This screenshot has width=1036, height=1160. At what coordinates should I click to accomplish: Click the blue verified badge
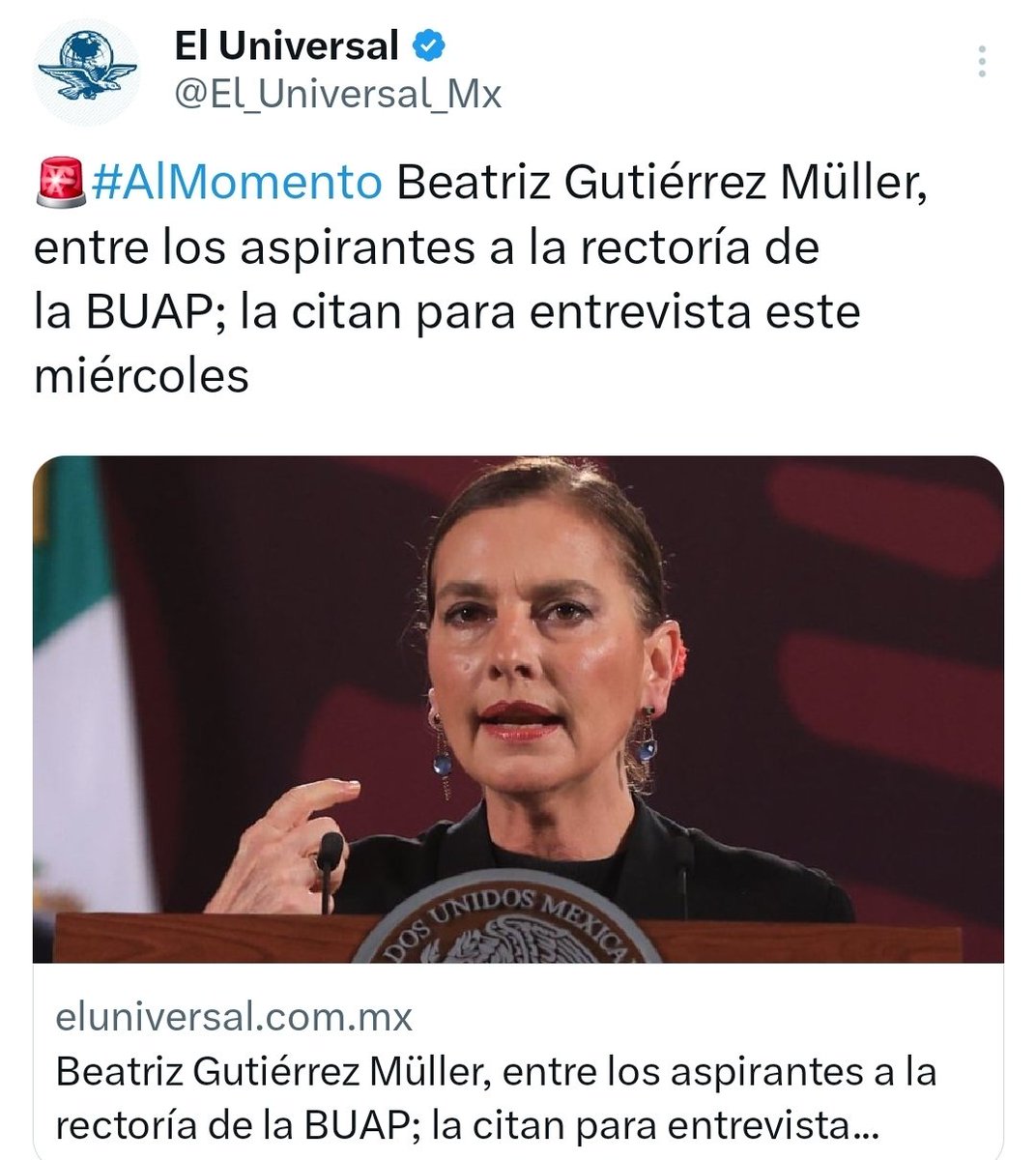[x=429, y=44]
